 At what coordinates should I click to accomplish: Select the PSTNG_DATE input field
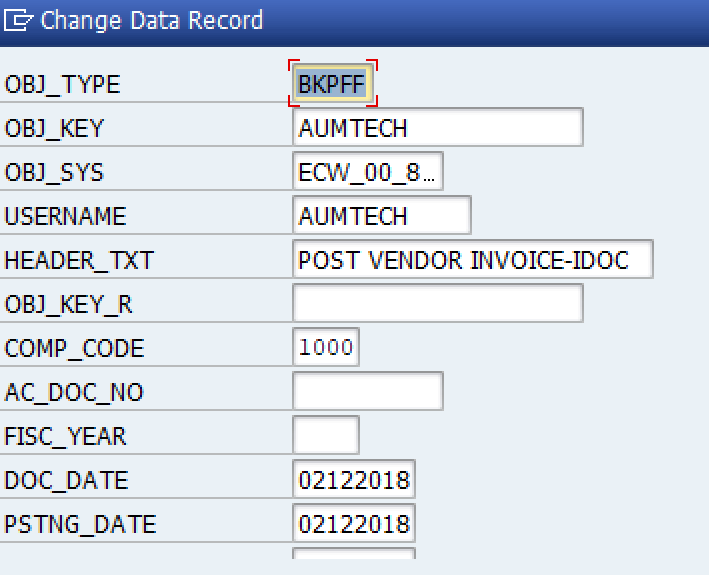(x=354, y=524)
